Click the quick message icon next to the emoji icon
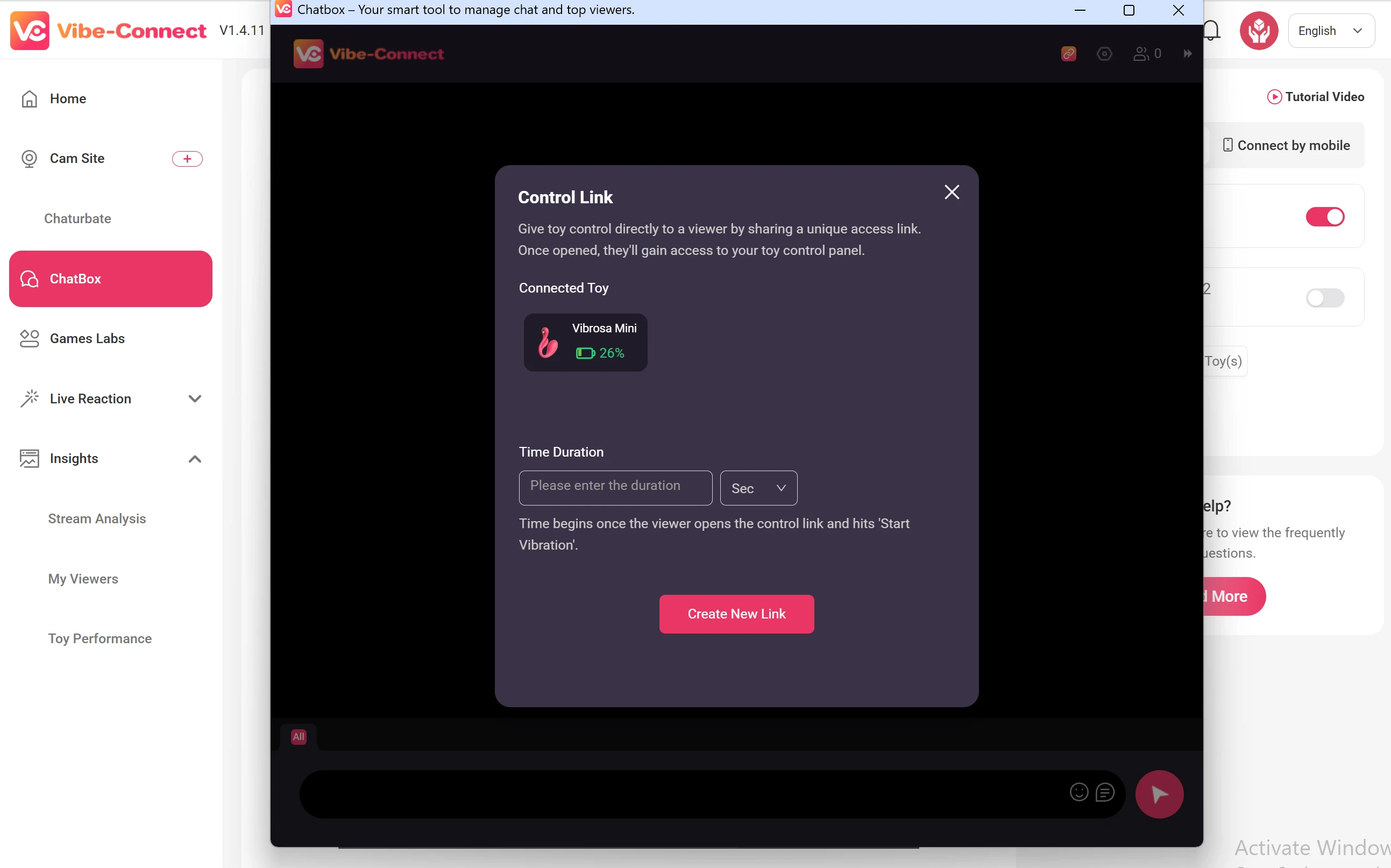 coord(1104,792)
